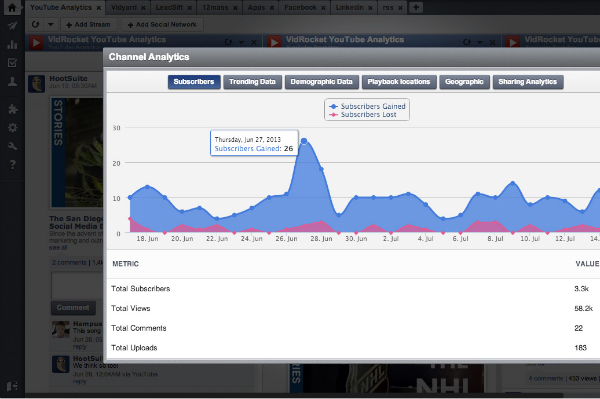Open the Contacts person sidebar icon
This screenshot has width=600, height=399.
[x=12, y=81]
